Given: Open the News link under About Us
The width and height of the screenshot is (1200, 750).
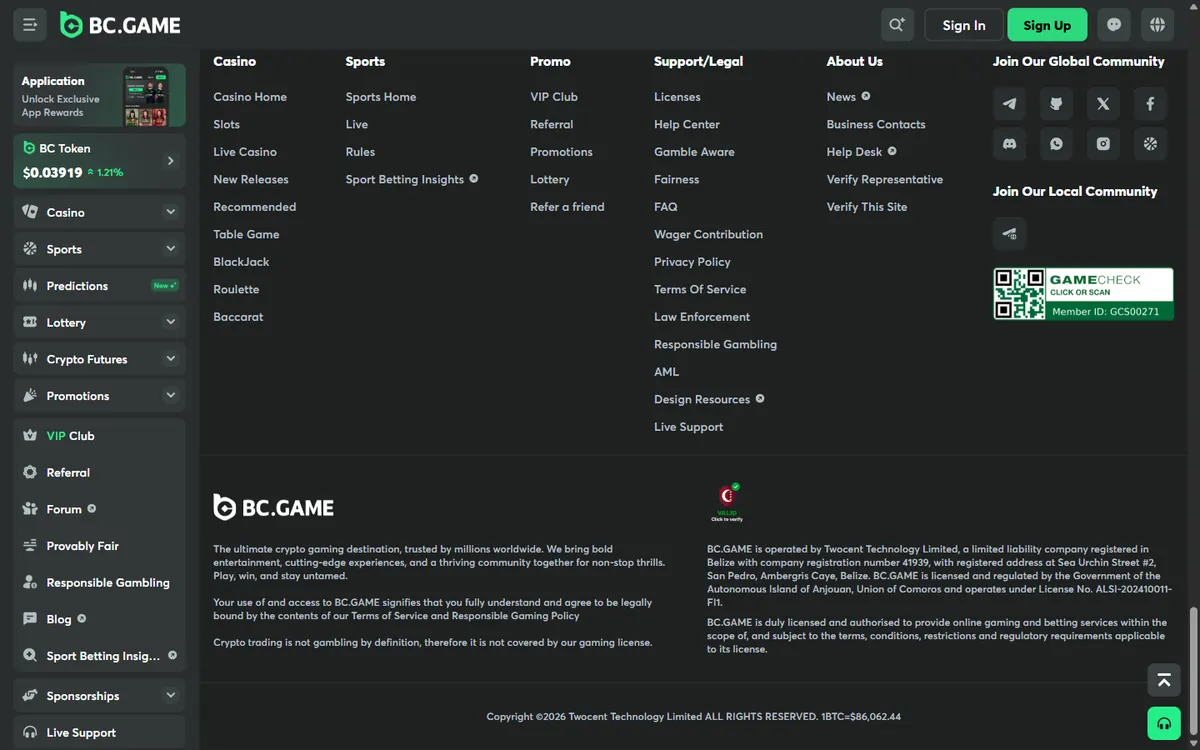Looking at the screenshot, I should [848, 97].
